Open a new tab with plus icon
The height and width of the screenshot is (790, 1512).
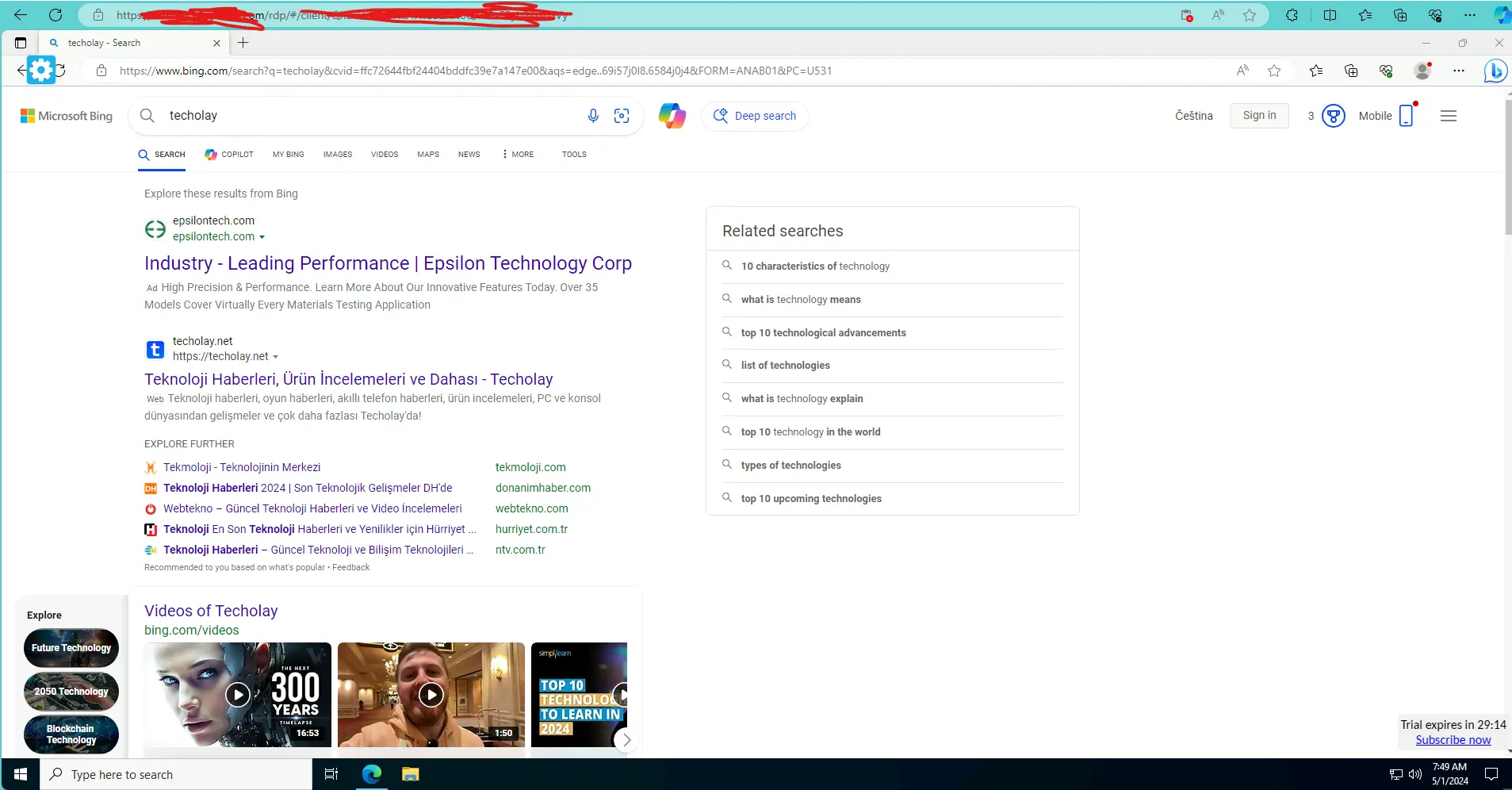(243, 43)
